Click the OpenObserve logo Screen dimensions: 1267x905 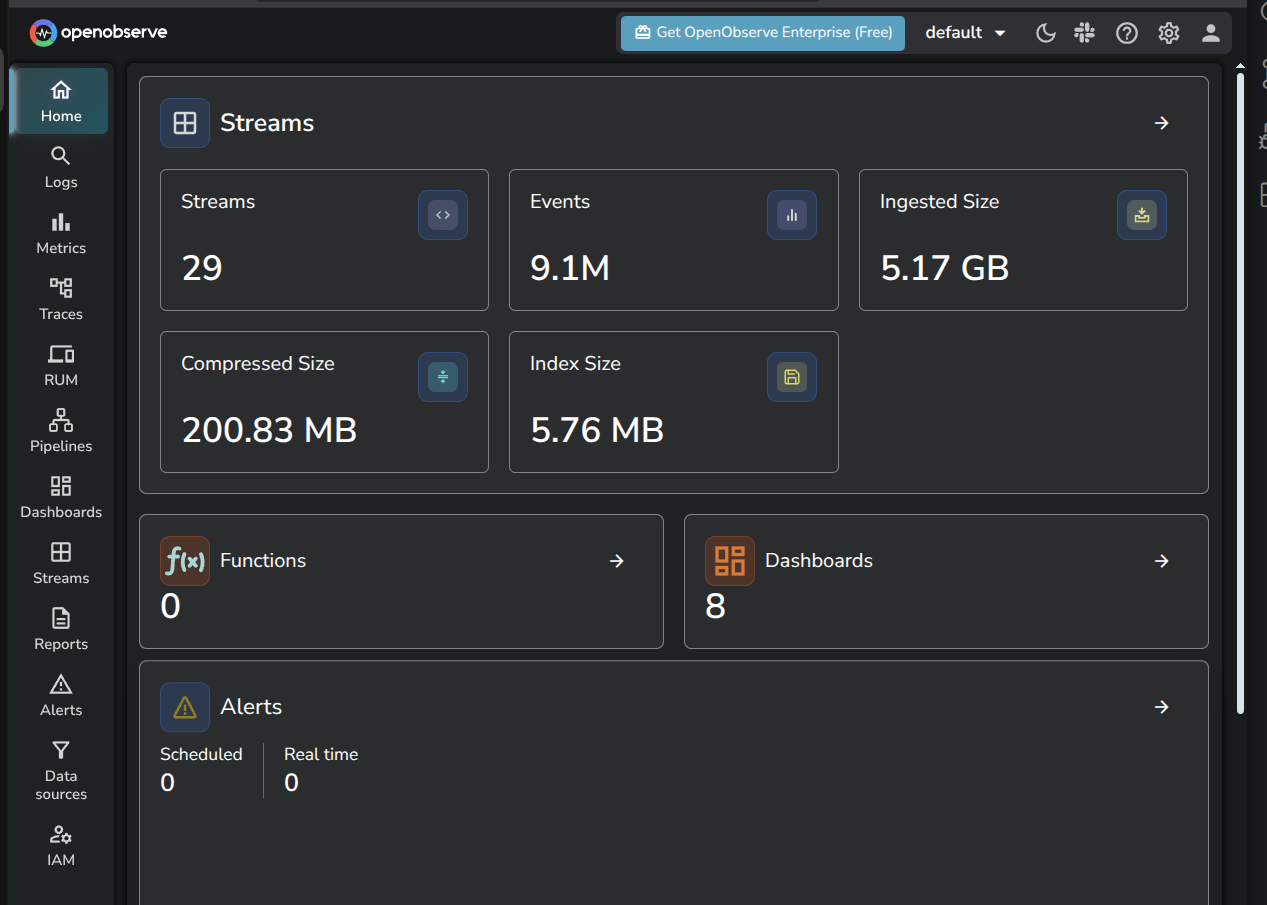99,32
